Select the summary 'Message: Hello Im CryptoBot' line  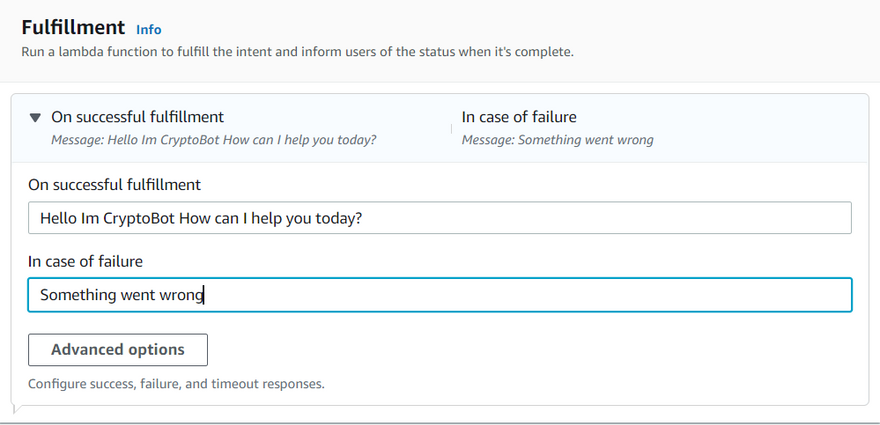213,140
